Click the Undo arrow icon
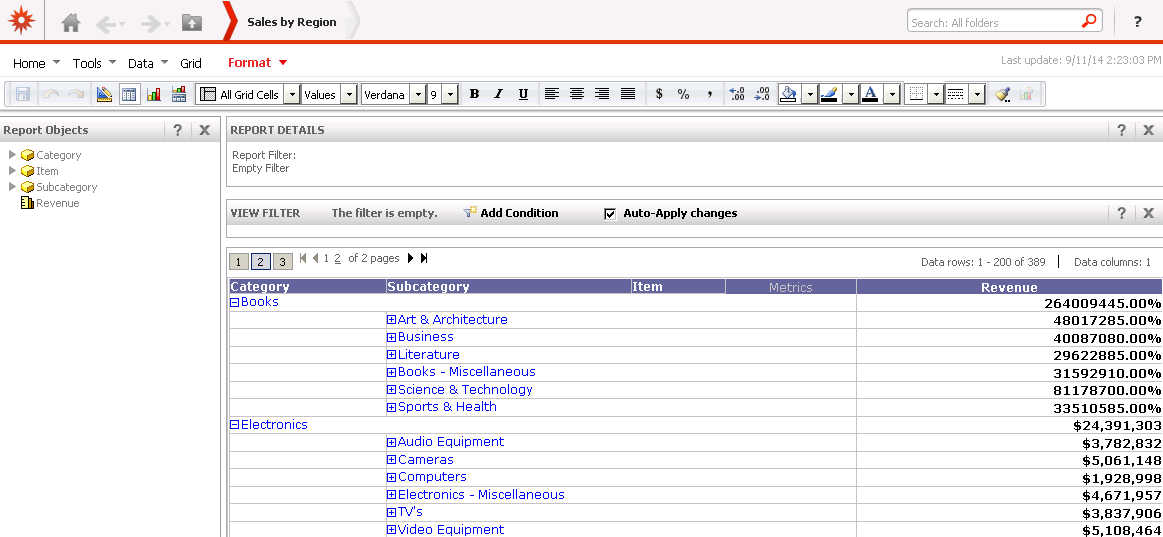The width and height of the screenshot is (1163, 537). coord(50,94)
